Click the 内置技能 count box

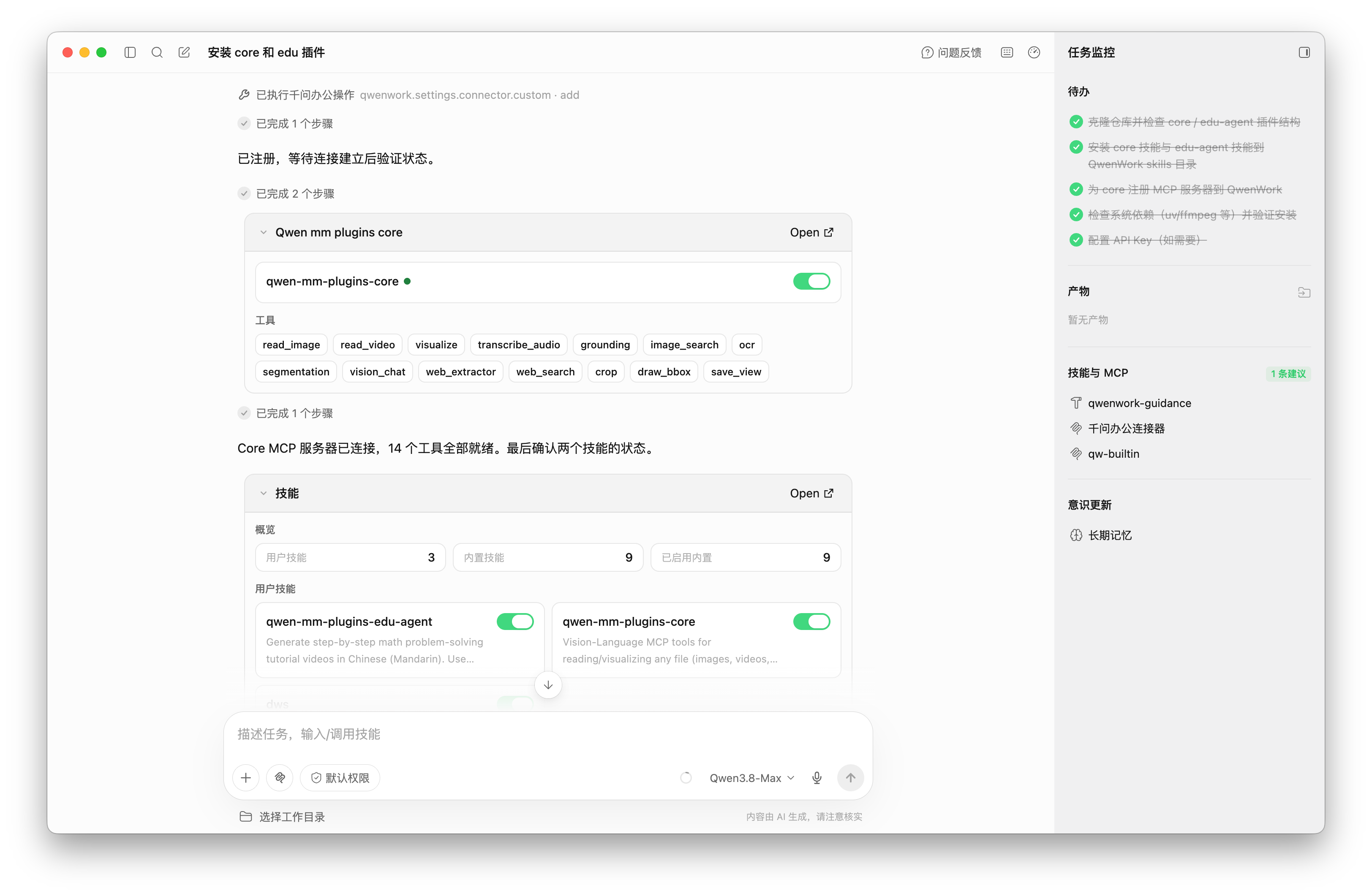point(547,557)
